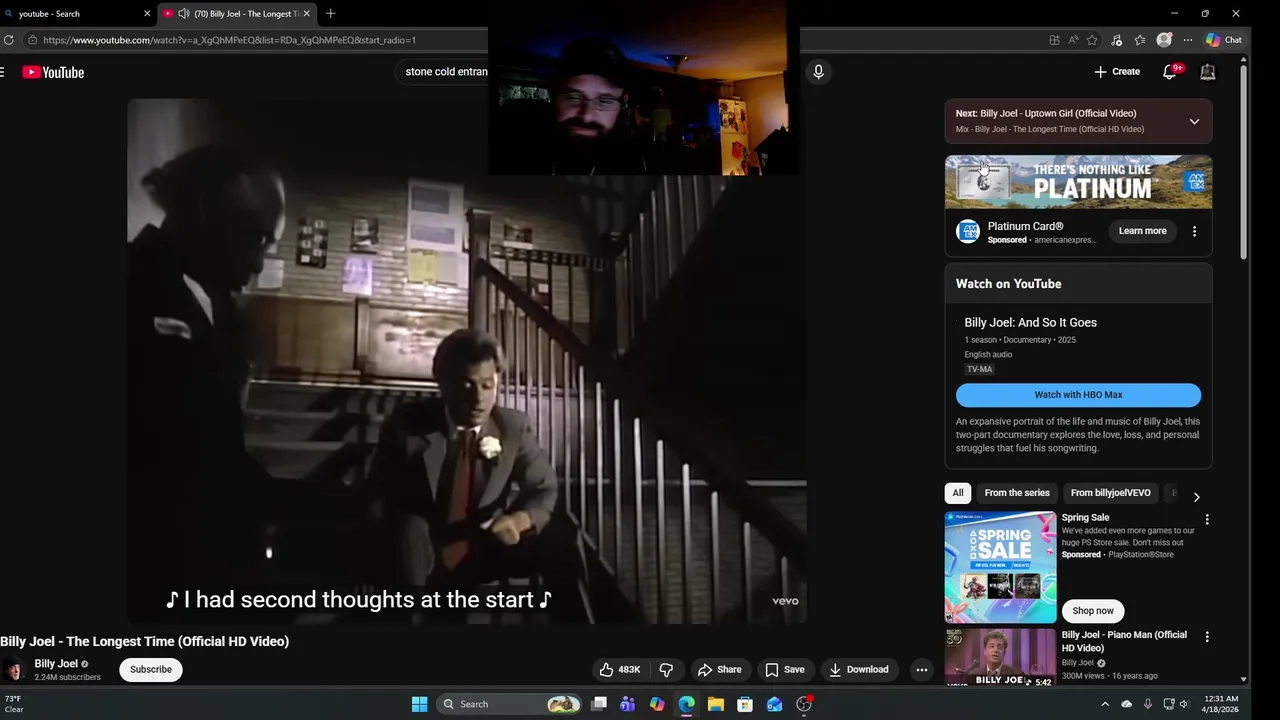Show more filter chips with right arrow
This screenshot has width=1280, height=720.
click(x=1196, y=497)
